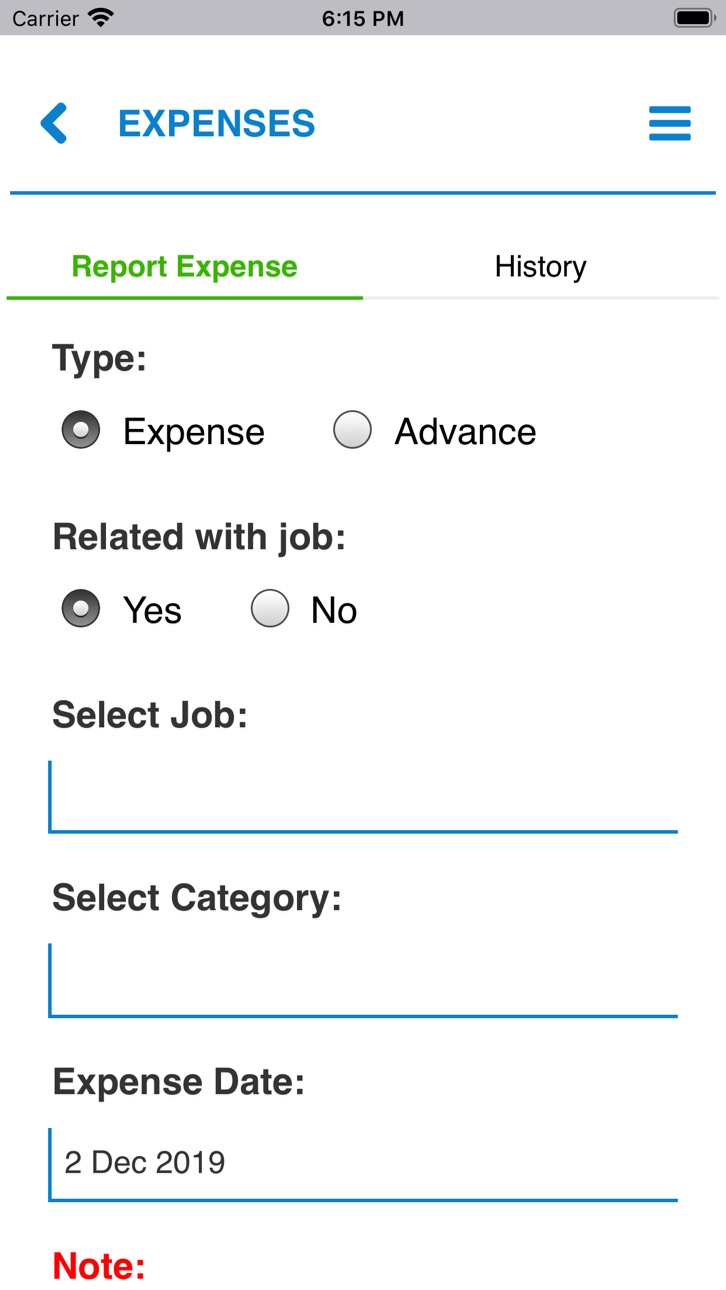The height and width of the screenshot is (1290, 726).
Task: Tap the Expense option label text
Action: click(x=194, y=432)
